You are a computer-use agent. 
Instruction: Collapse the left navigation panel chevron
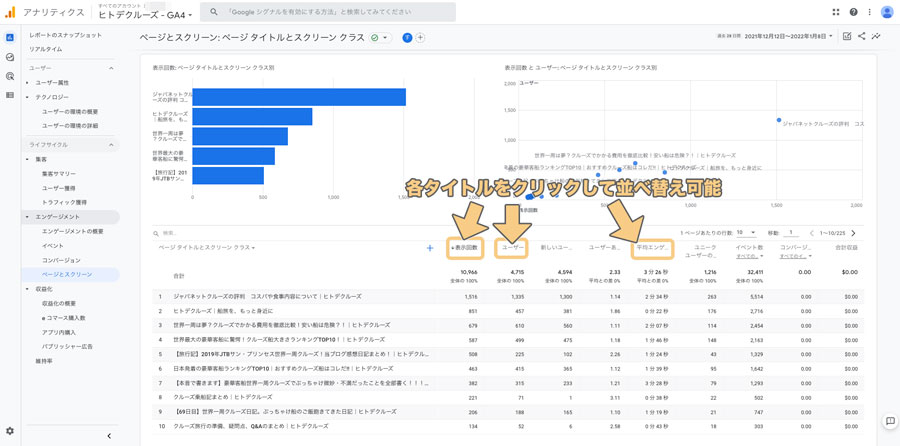pos(109,436)
